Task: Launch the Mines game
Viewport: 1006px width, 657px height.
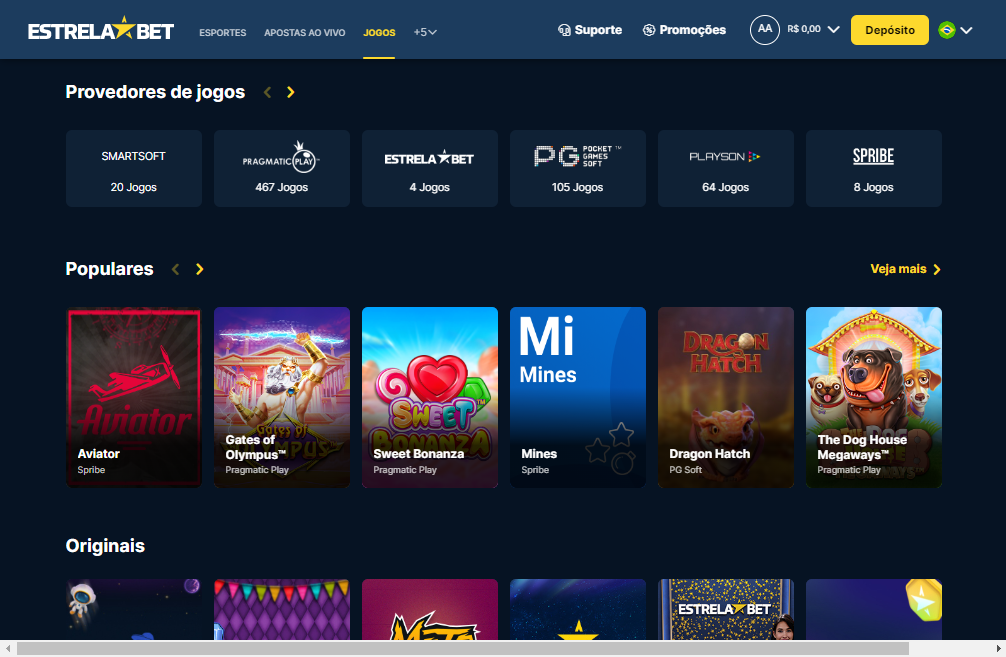Action: pyautogui.click(x=578, y=397)
